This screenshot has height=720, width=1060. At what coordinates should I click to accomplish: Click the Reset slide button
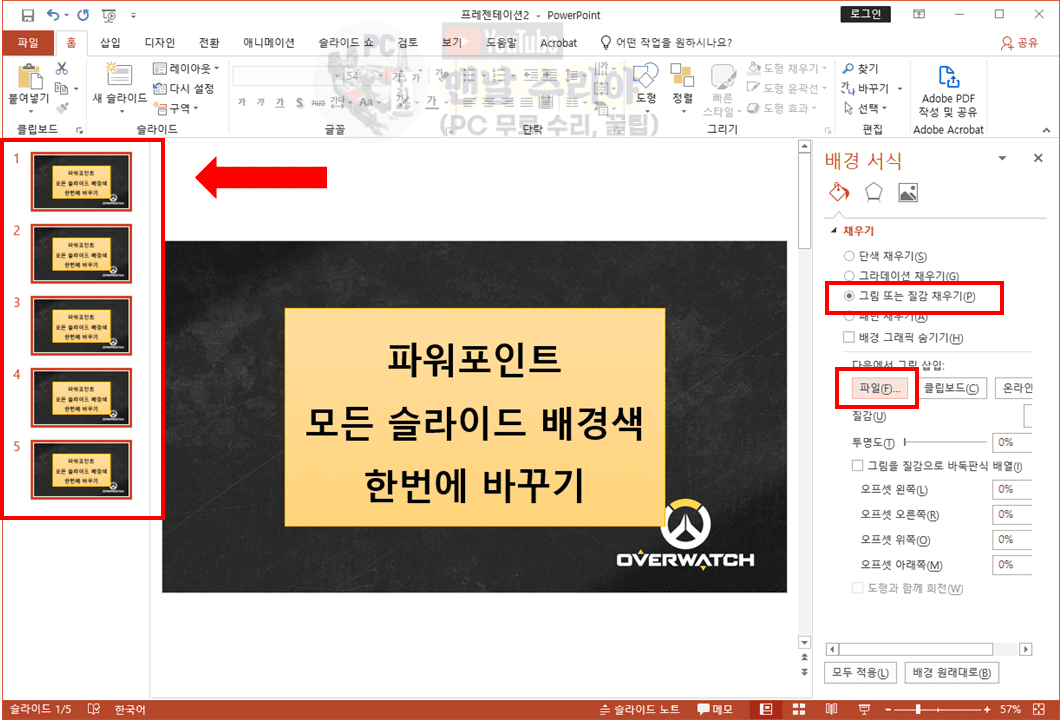(x=183, y=88)
